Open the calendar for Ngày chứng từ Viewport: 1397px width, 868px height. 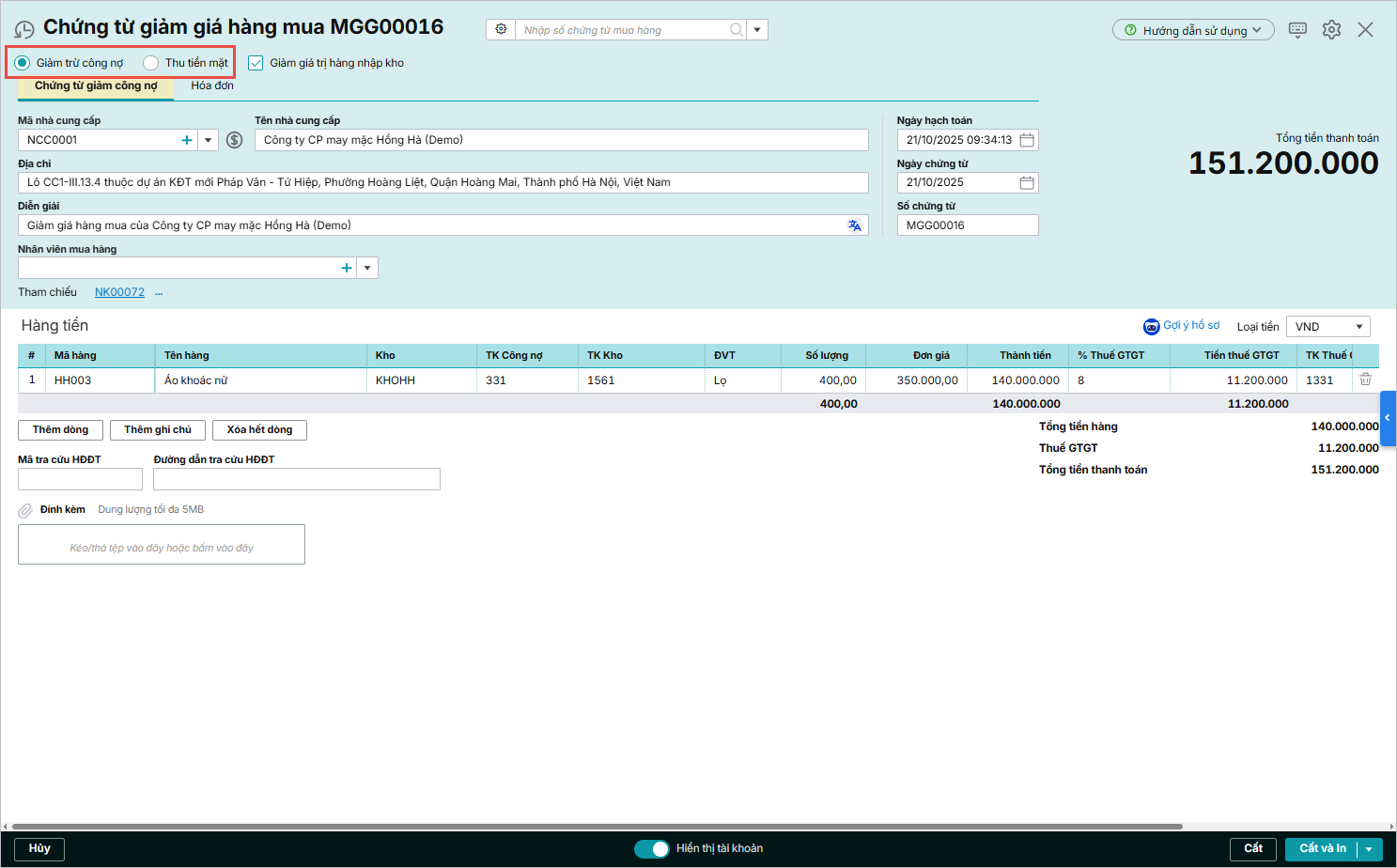coord(1027,182)
